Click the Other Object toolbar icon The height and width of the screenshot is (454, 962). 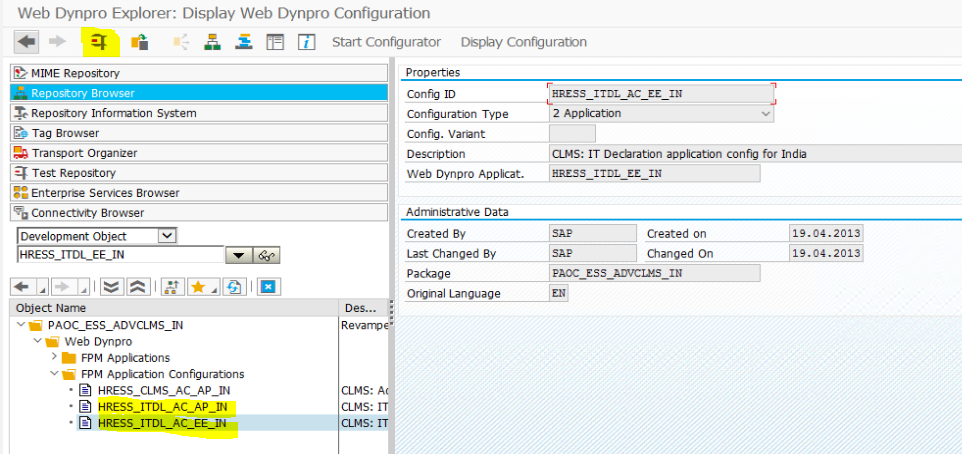click(x=140, y=42)
